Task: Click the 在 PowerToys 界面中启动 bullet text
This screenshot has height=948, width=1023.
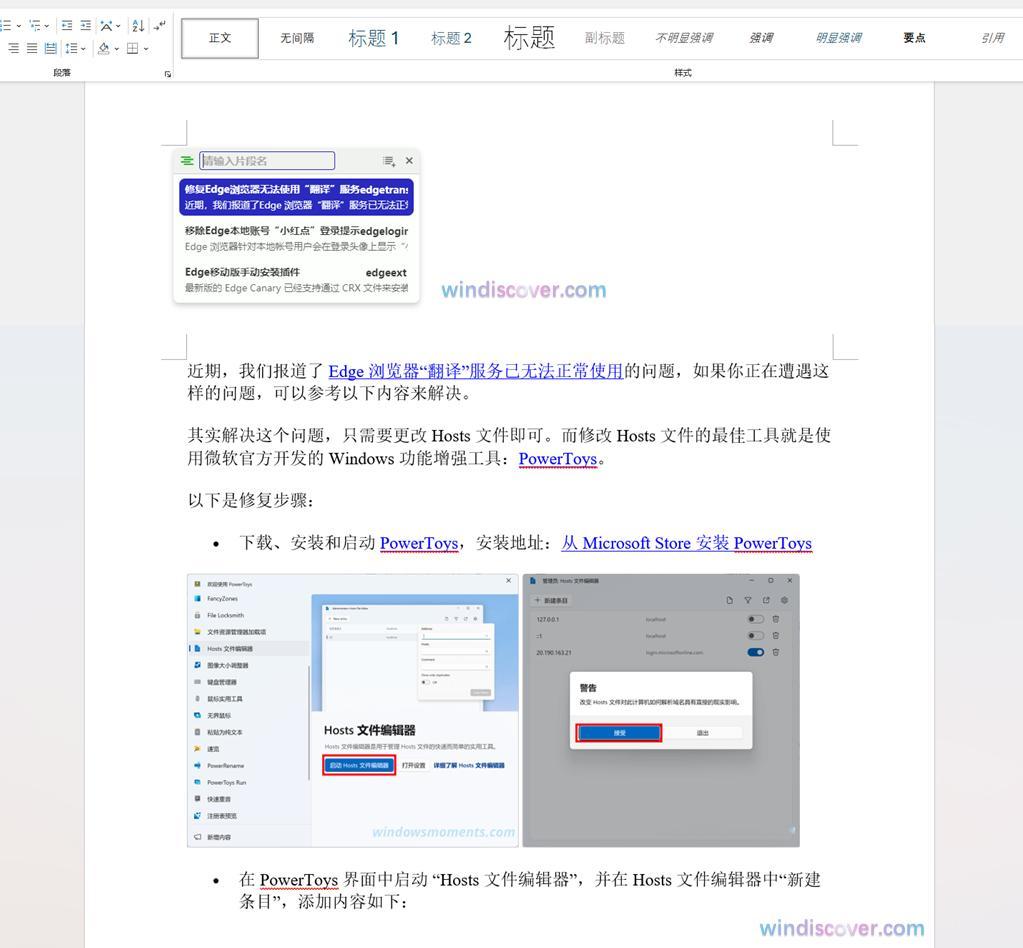Action: click(530, 891)
